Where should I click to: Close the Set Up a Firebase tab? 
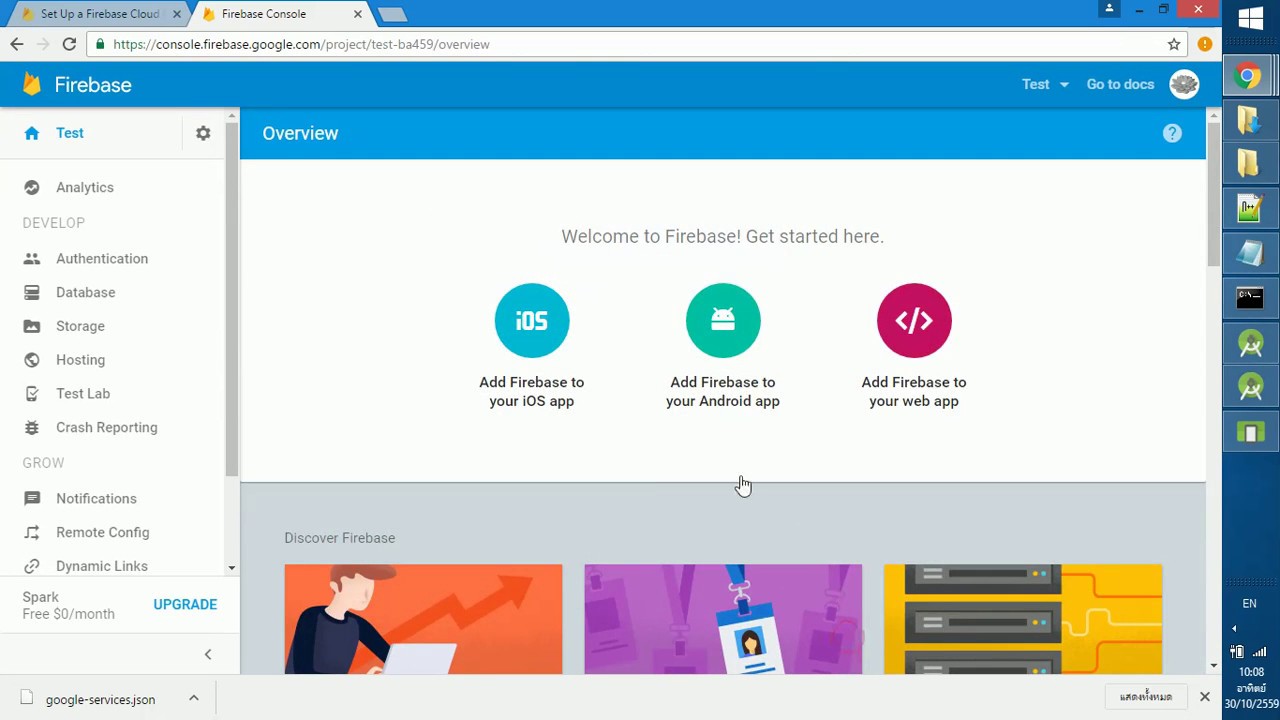coord(176,14)
